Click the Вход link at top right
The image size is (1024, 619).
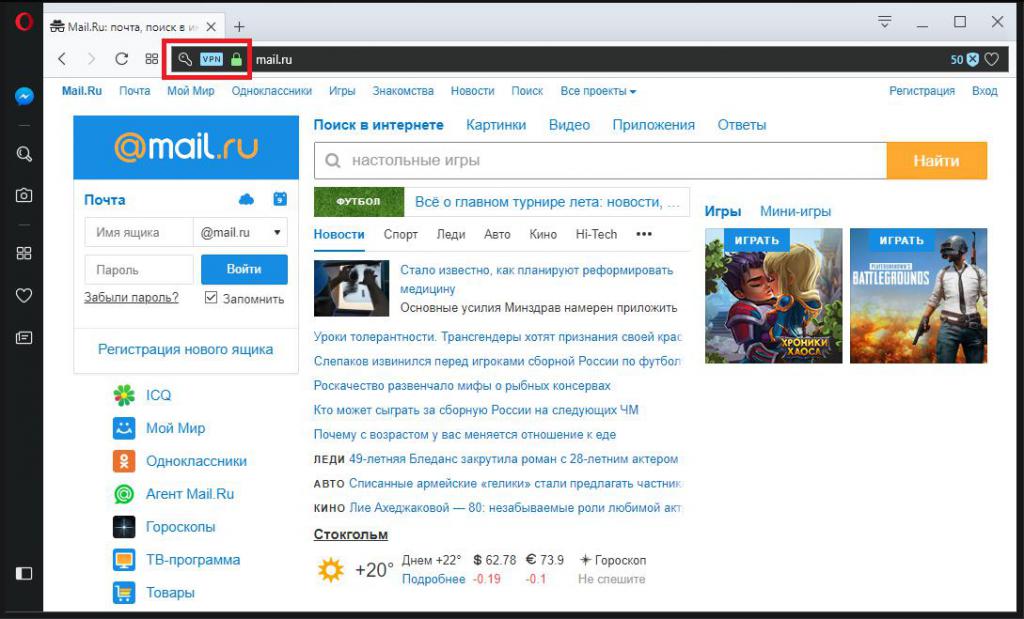point(984,91)
